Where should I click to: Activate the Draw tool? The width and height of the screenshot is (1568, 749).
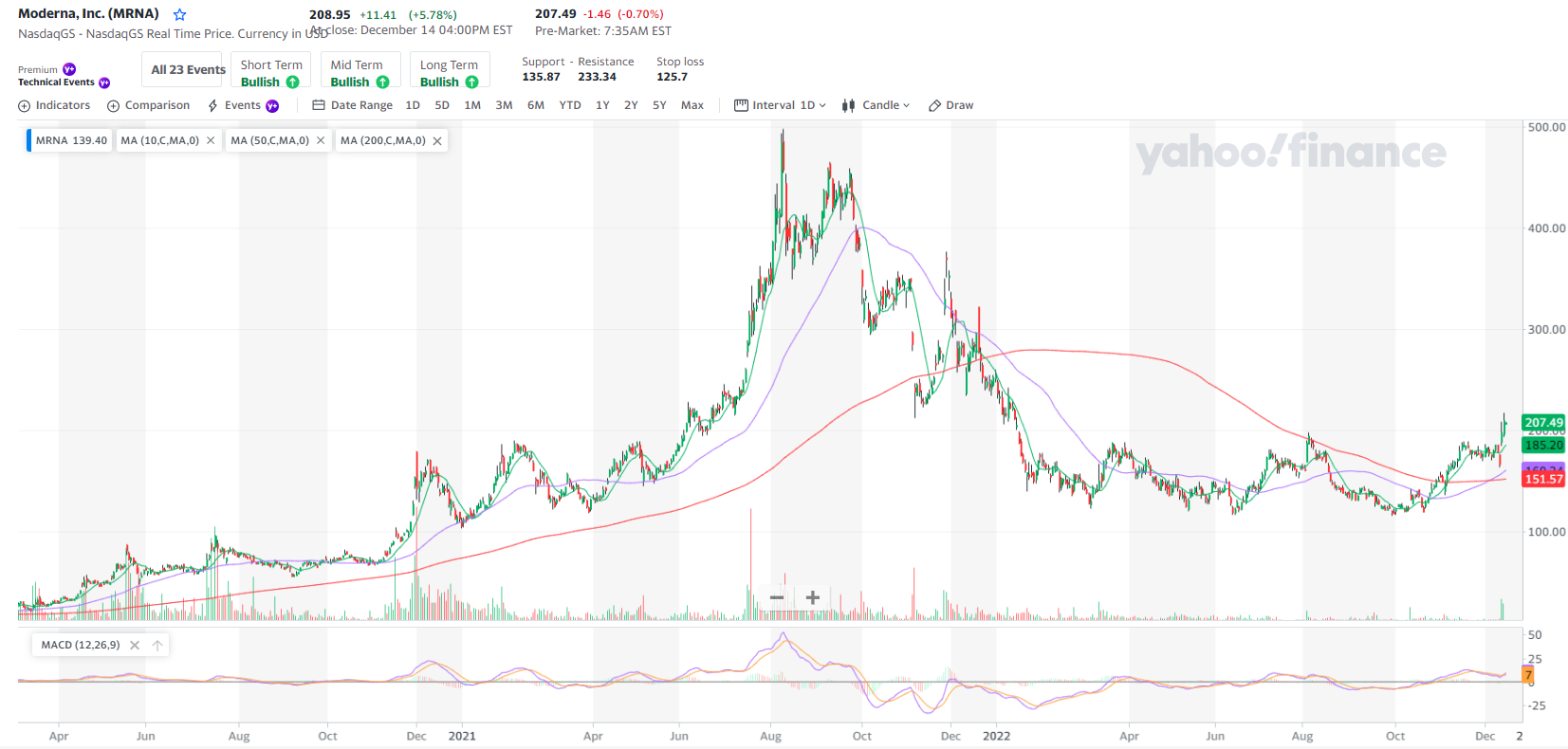pyautogui.click(x=950, y=105)
